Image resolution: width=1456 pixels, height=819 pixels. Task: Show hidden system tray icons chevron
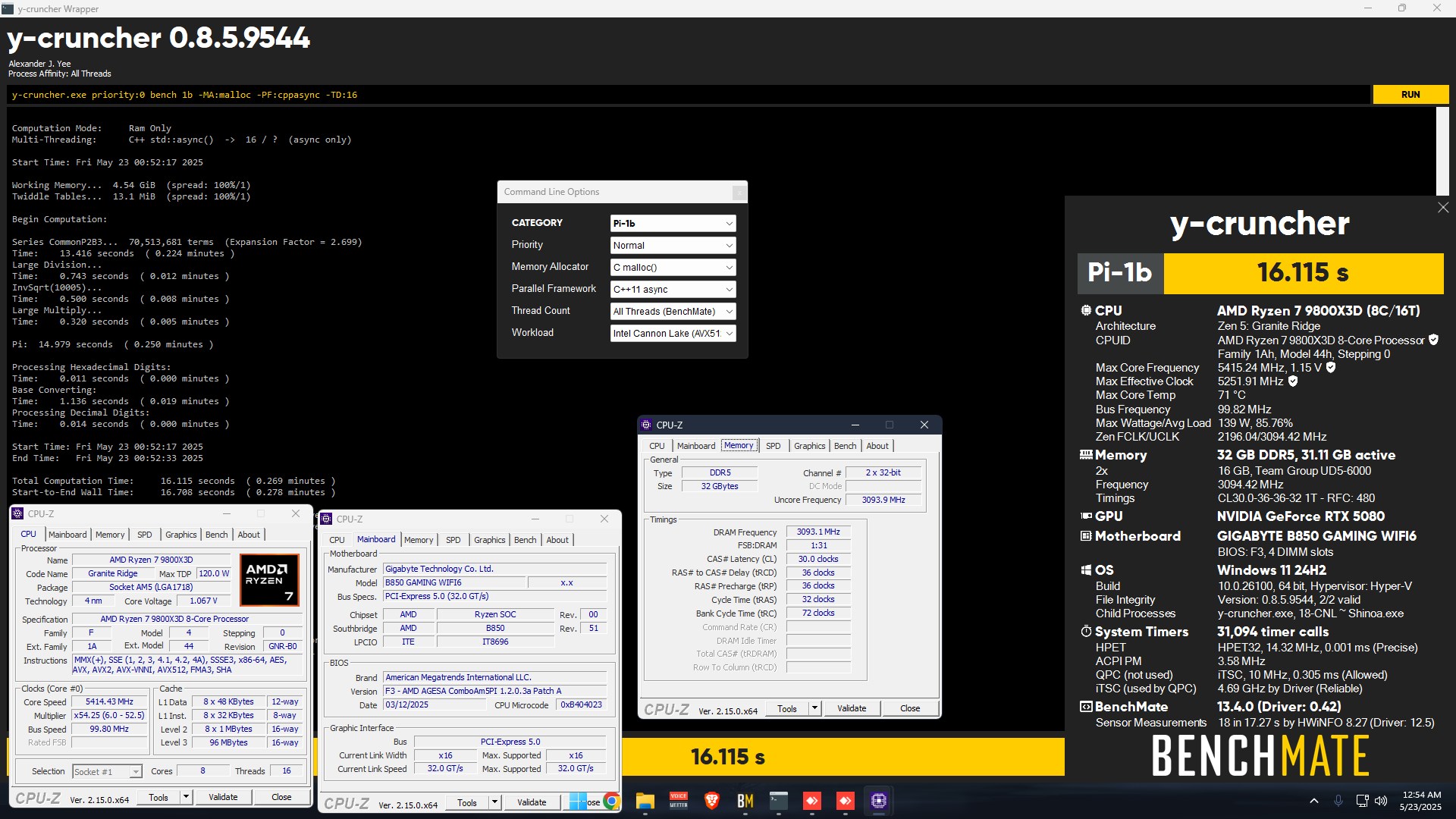pos(1314,801)
